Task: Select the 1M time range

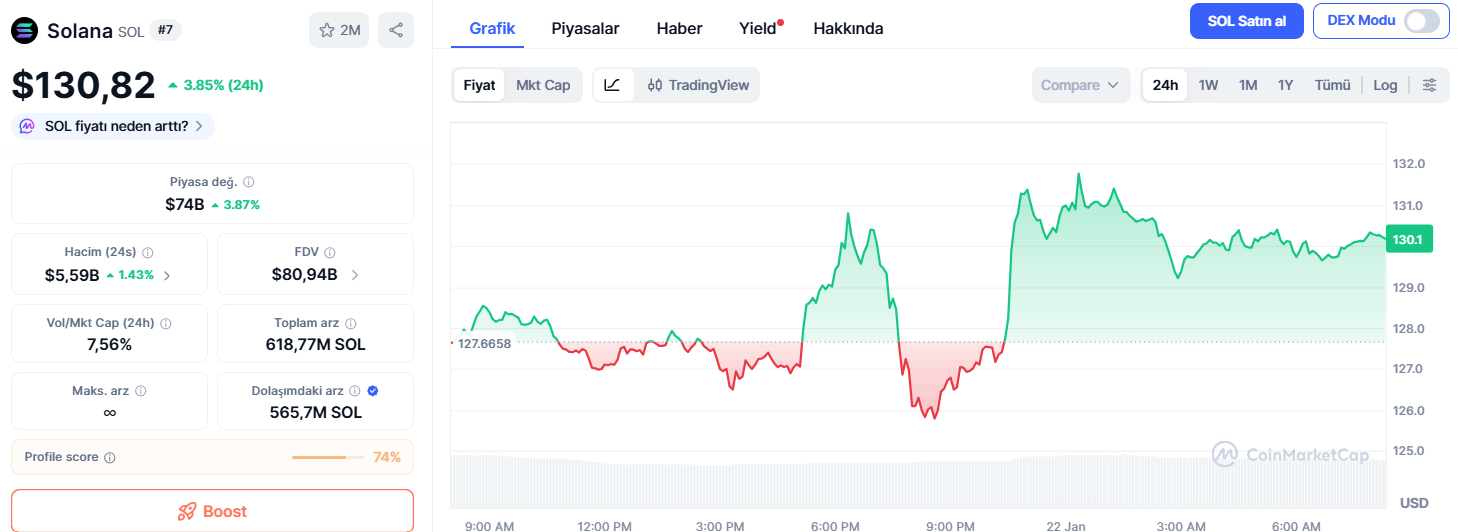Action: click(x=1248, y=85)
